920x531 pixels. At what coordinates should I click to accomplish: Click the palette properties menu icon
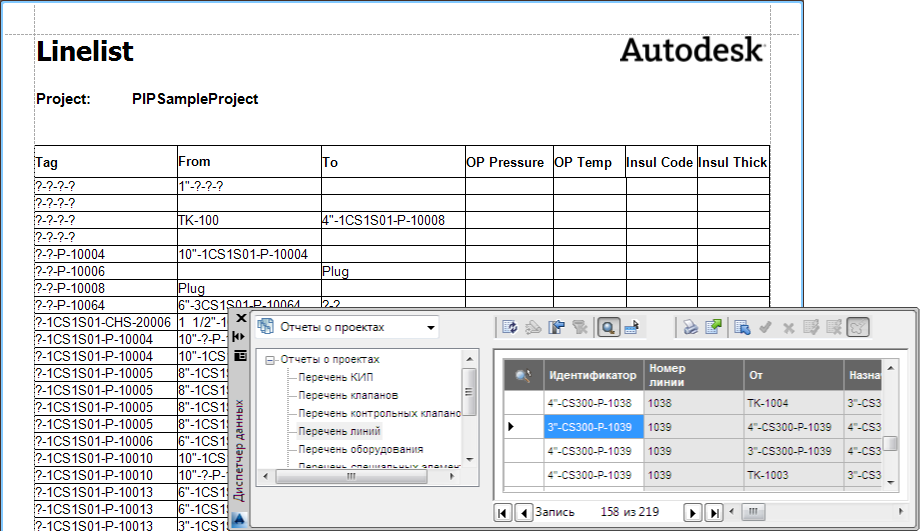point(240,356)
